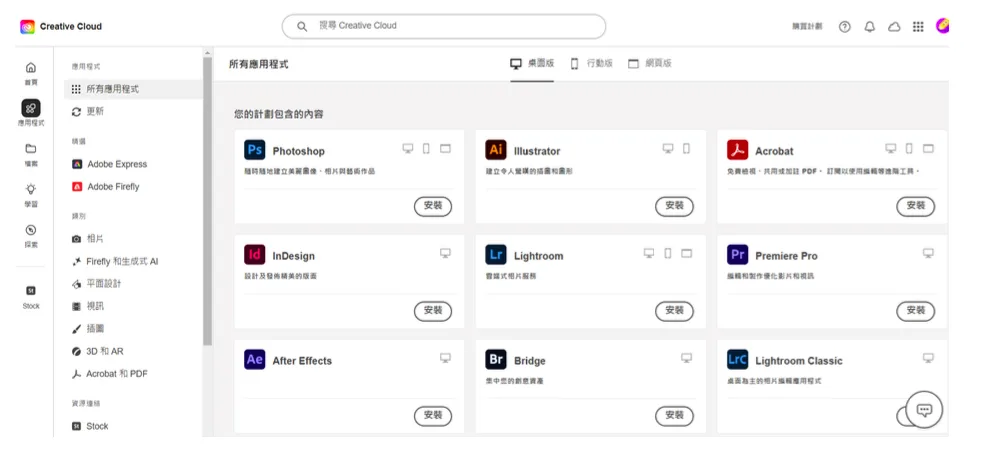Click the Buy plan (購買計劃) link
The height and width of the screenshot is (474, 1007).
(x=807, y=26)
